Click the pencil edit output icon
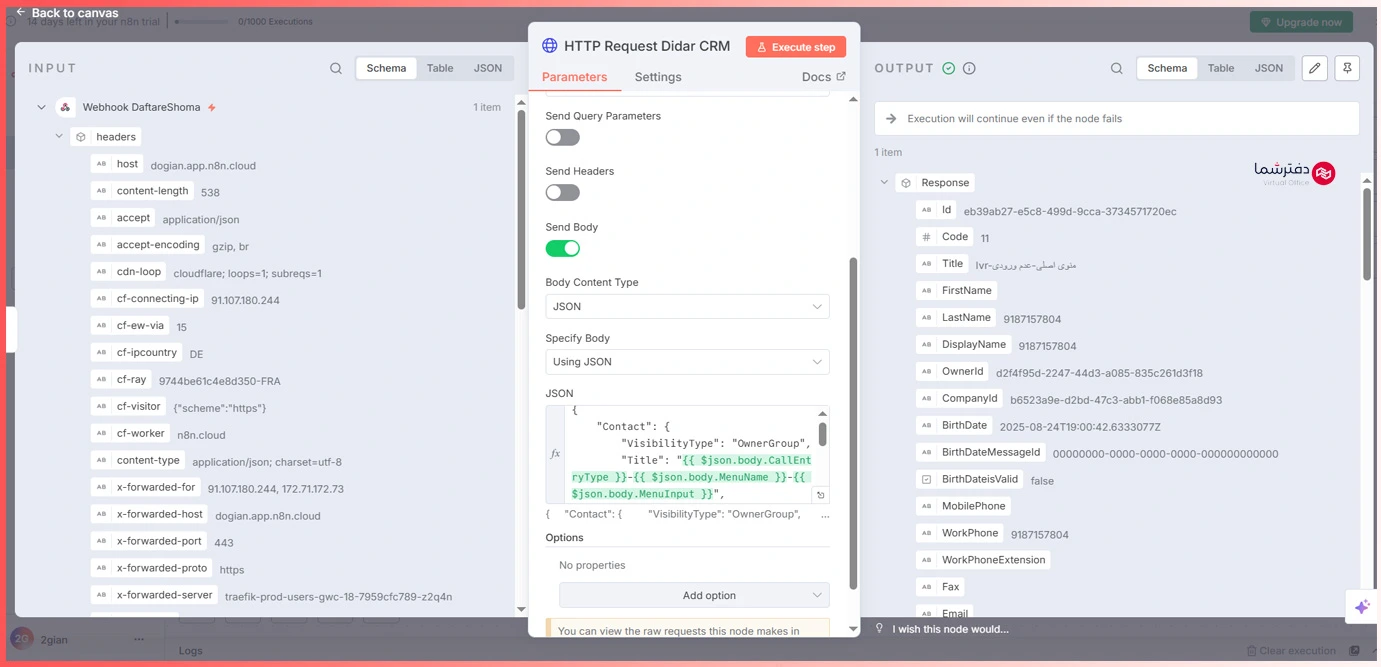1381x667 pixels. [x=1314, y=68]
